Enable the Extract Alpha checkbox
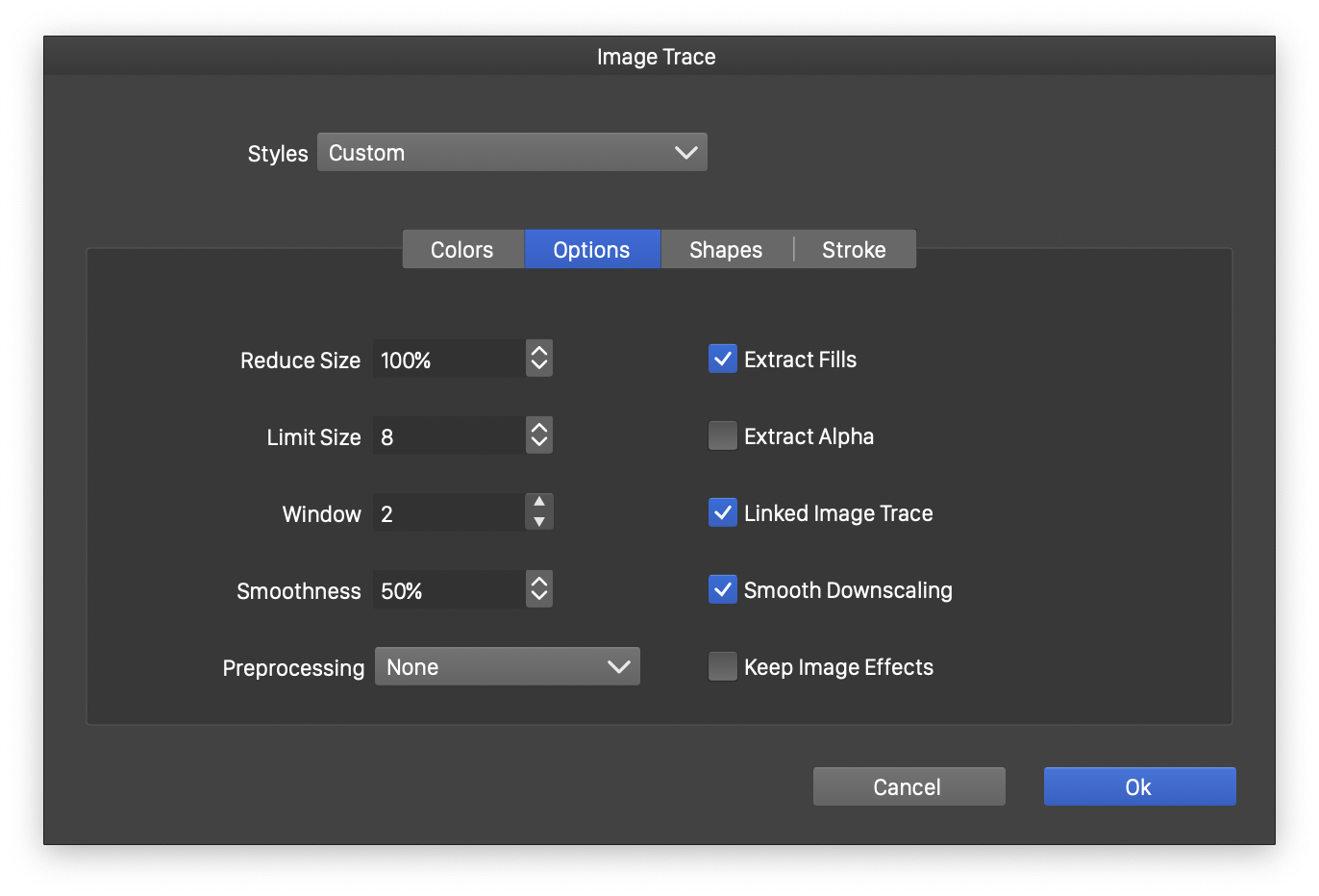The image size is (1319, 896). pyautogui.click(x=723, y=436)
